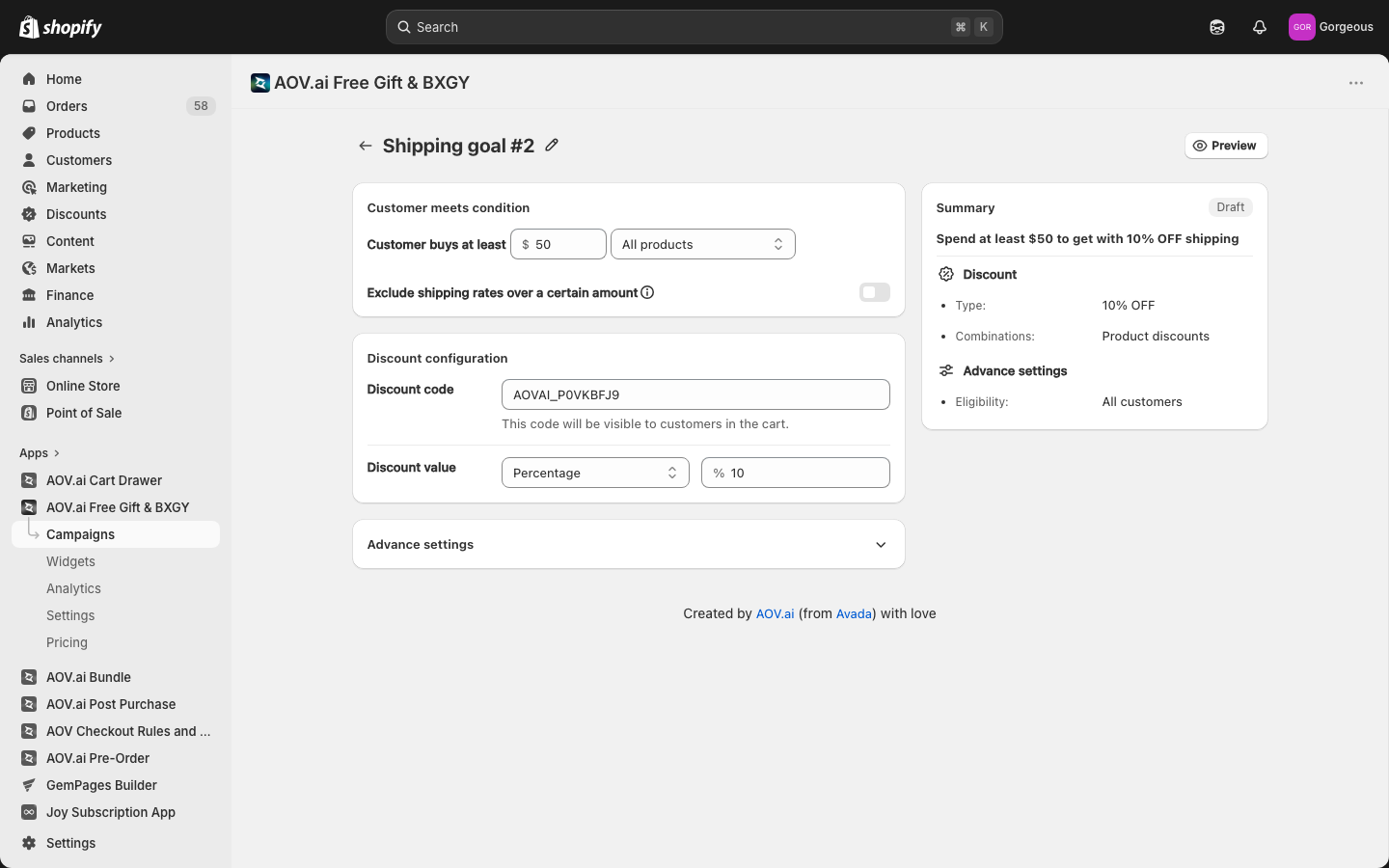The image size is (1389, 868).
Task: Click the Joy Subscription App icon
Action: tap(29, 812)
